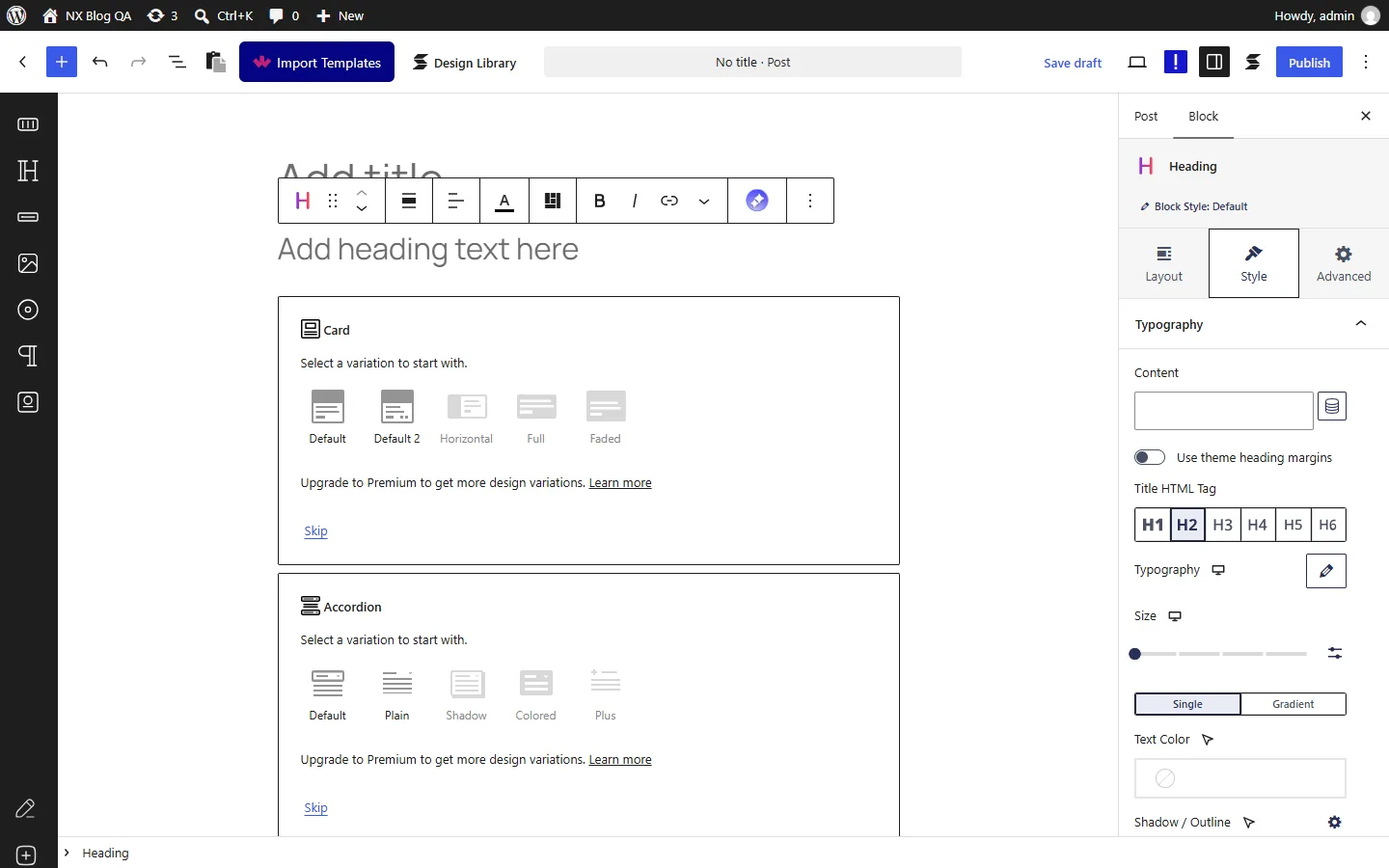Undo last change
The width and height of the screenshot is (1389, 868).
coord(100,62)
